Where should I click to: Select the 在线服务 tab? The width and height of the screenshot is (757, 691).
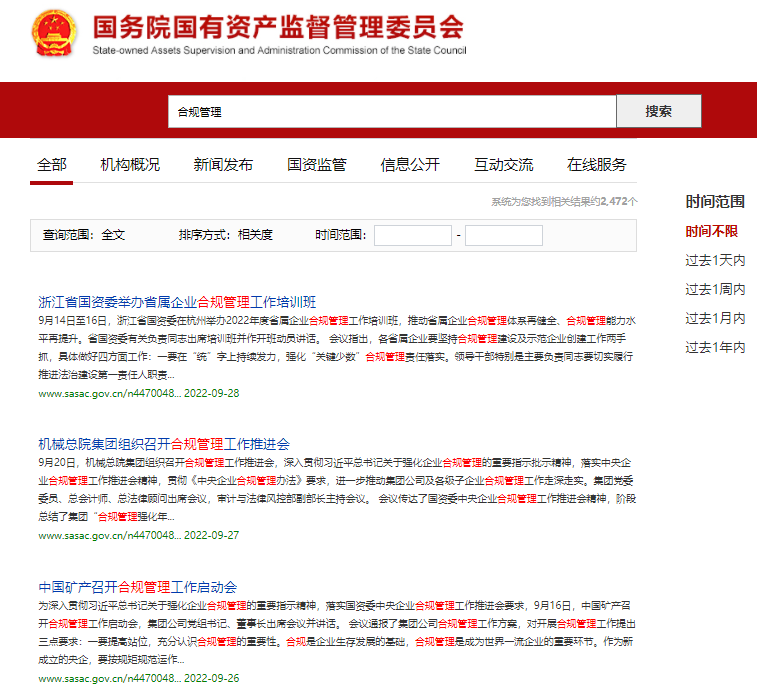coord(597,165)
